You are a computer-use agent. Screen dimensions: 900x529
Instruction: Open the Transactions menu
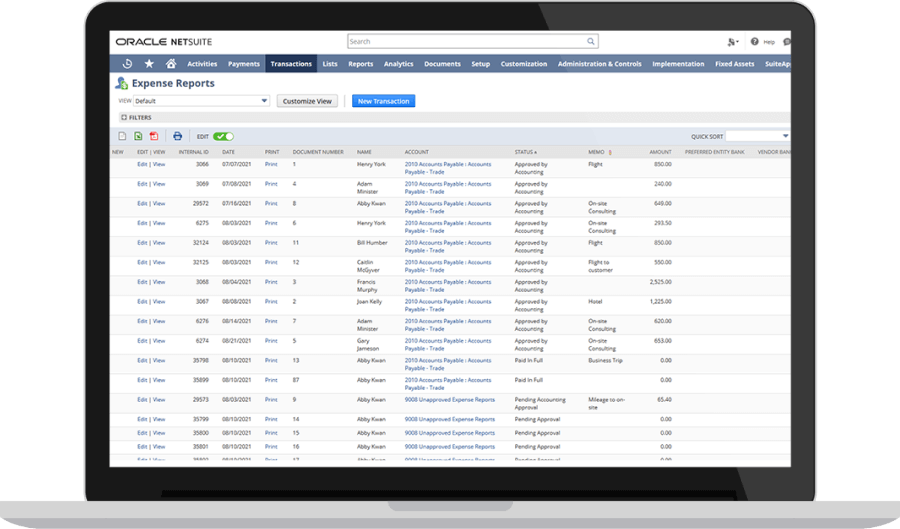click(x=291, y=64)
